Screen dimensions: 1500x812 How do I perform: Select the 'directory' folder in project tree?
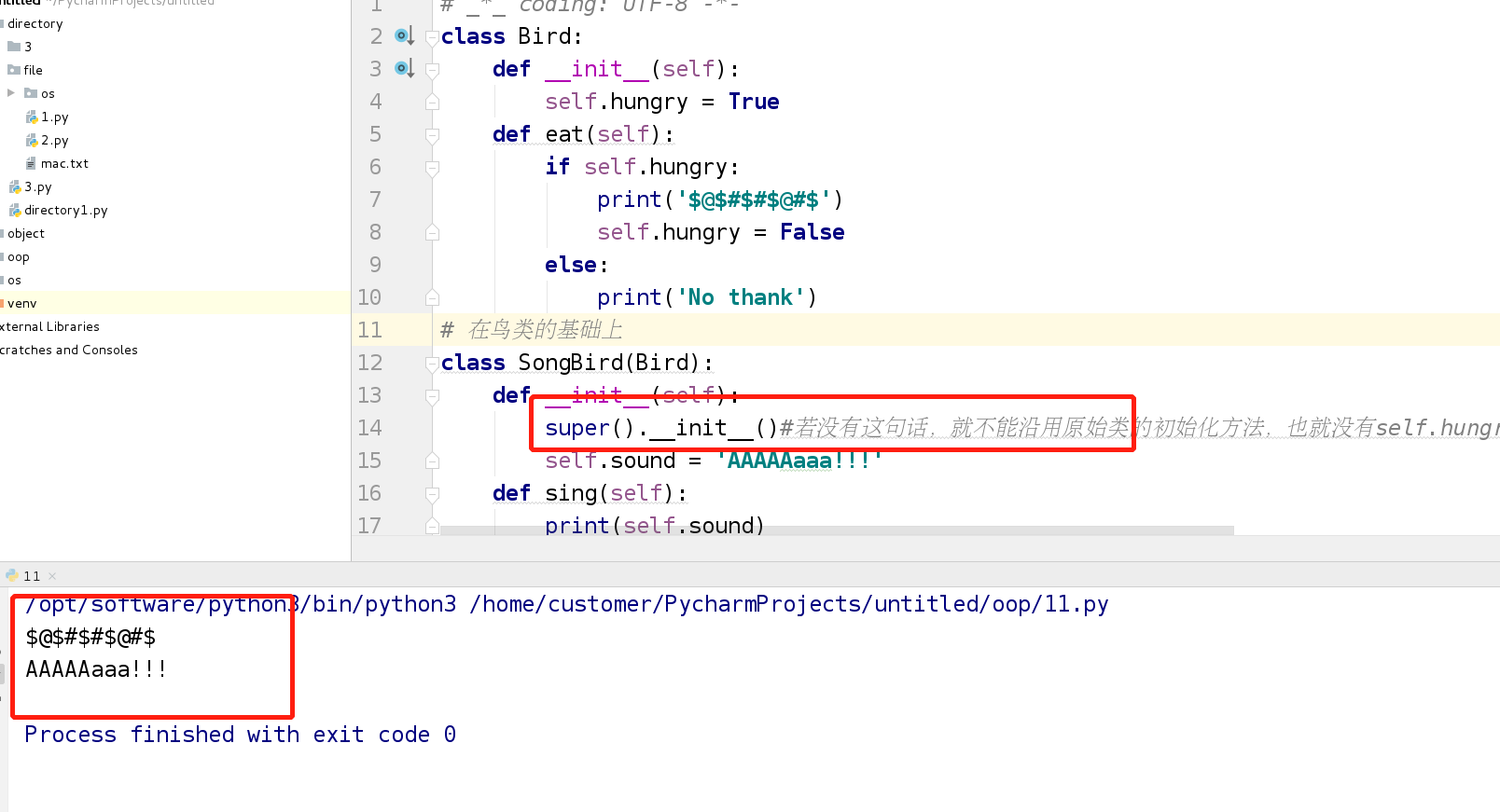tap(35, 23)
